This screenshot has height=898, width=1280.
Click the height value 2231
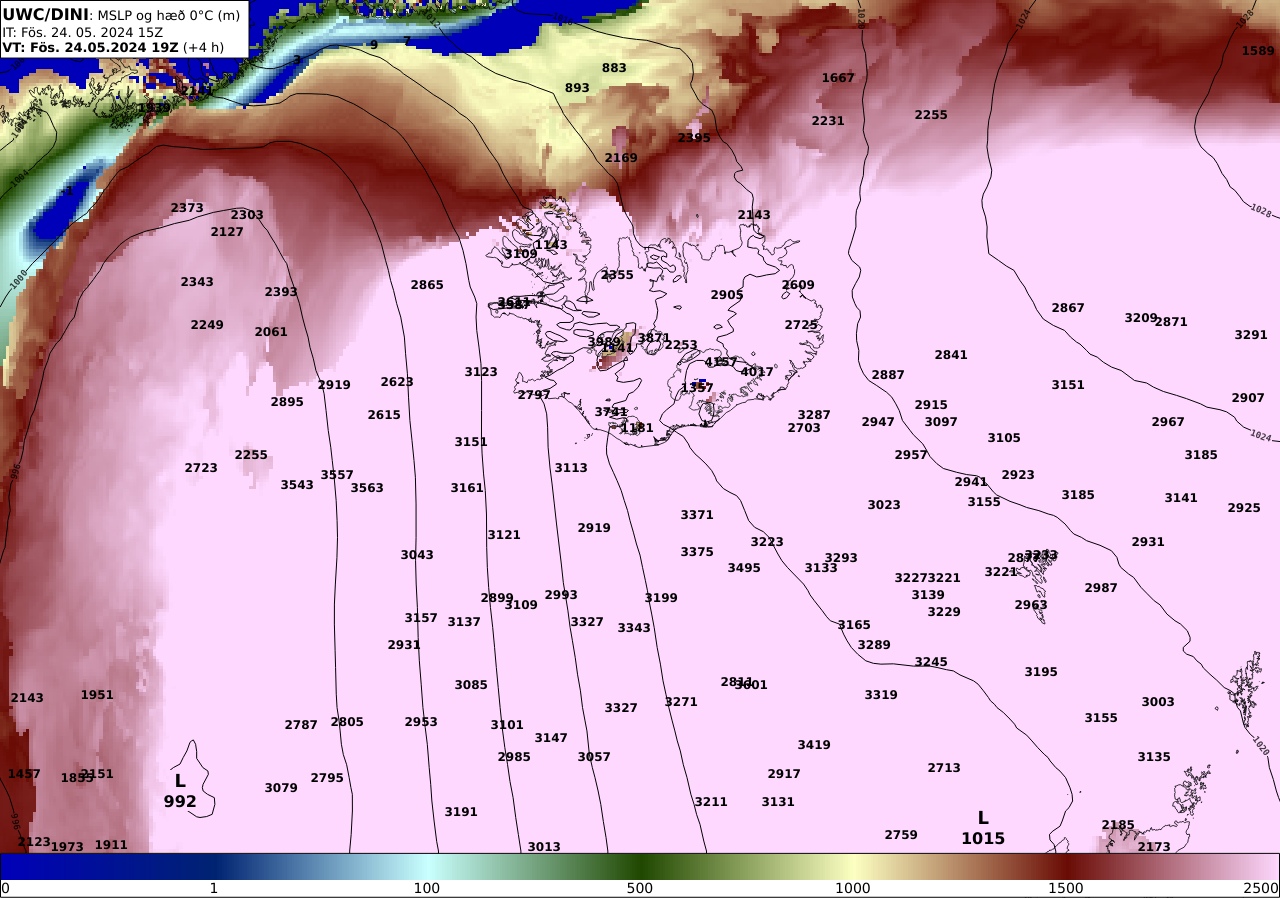tap(828, 121)
